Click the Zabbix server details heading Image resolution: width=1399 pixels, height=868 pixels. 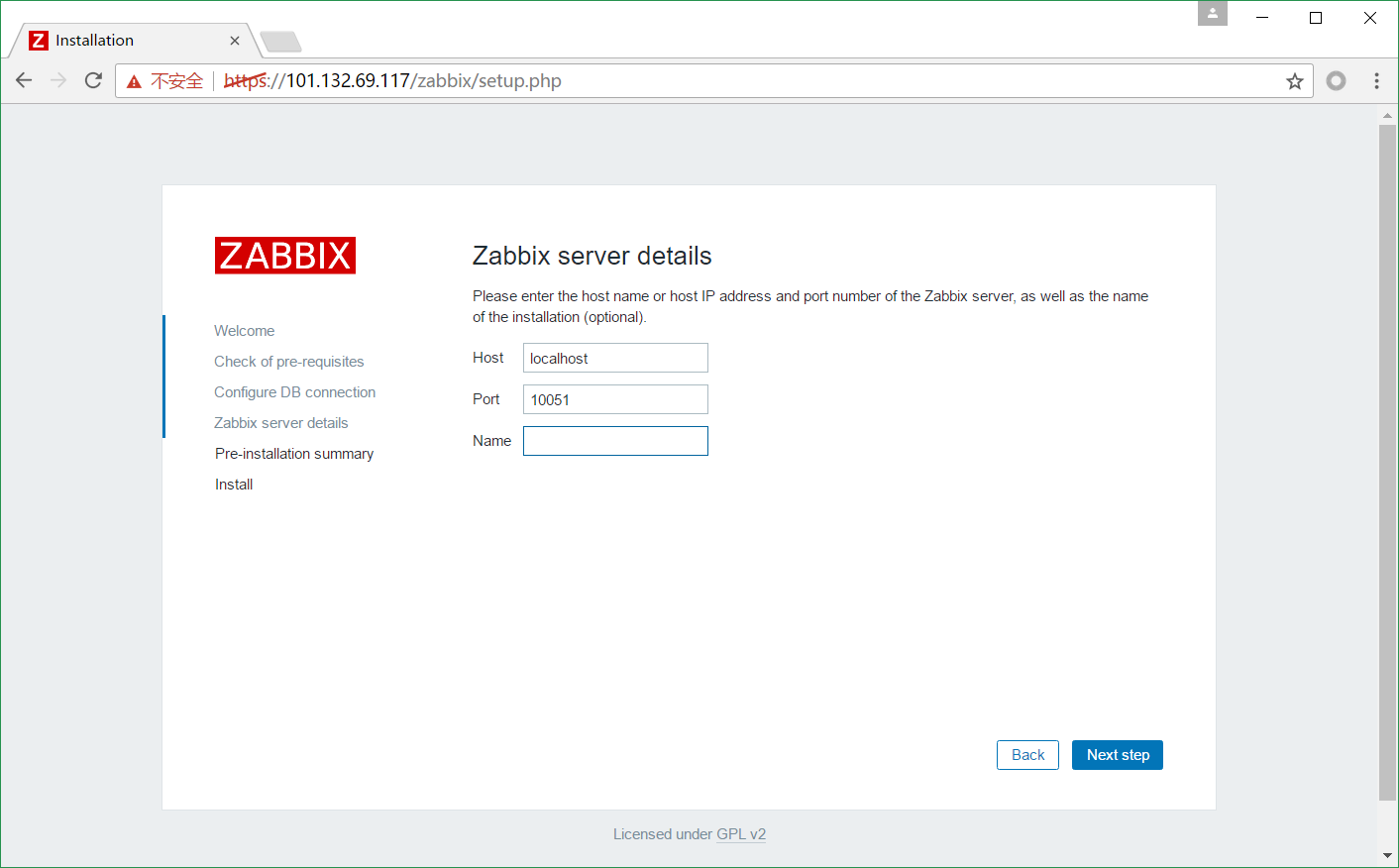(x=592, y=256)
